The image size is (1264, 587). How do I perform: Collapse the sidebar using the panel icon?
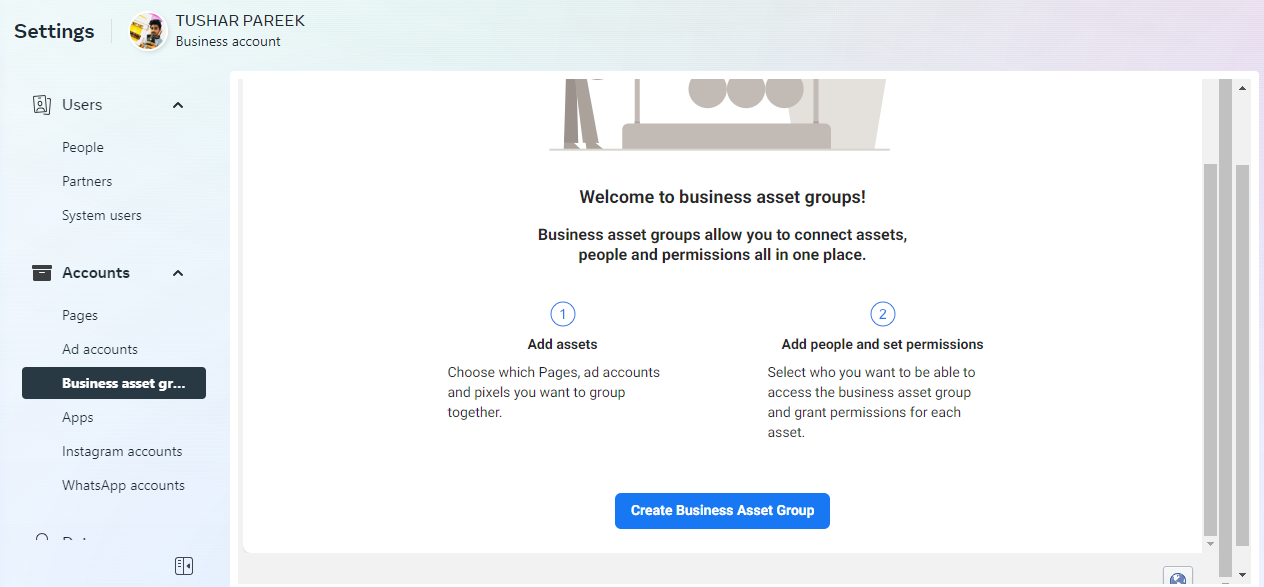183,566
